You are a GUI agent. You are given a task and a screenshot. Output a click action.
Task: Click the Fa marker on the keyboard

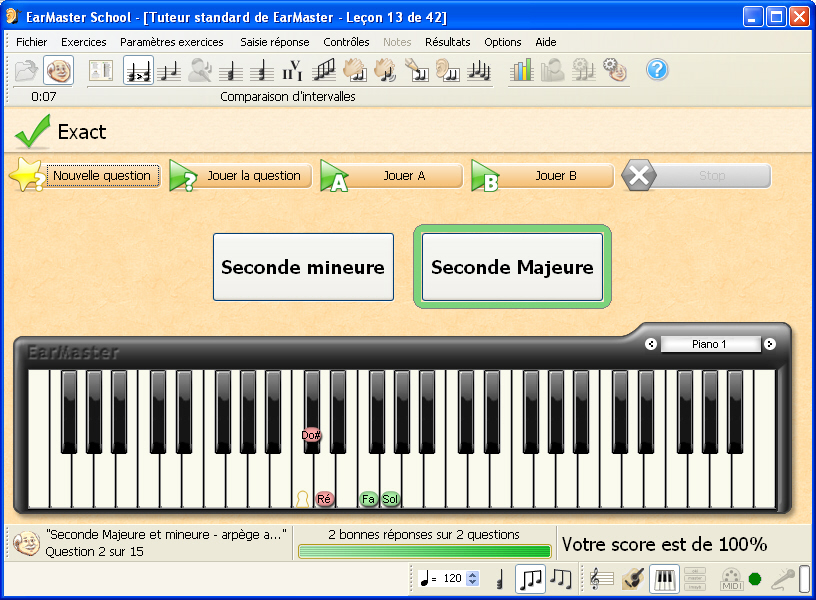coord(368,499)
